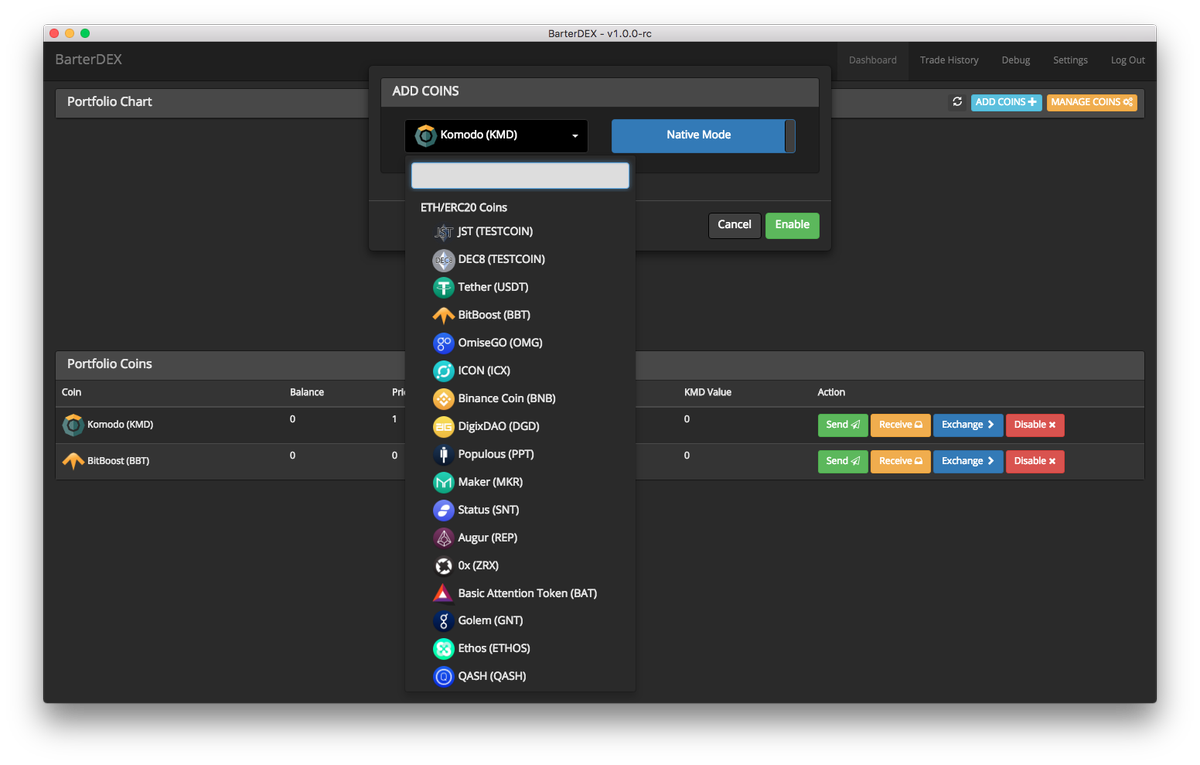This screenshot has width=1200, height=765.
Task: Click the Populous PPT coin icon
Action: pos(443,454)
